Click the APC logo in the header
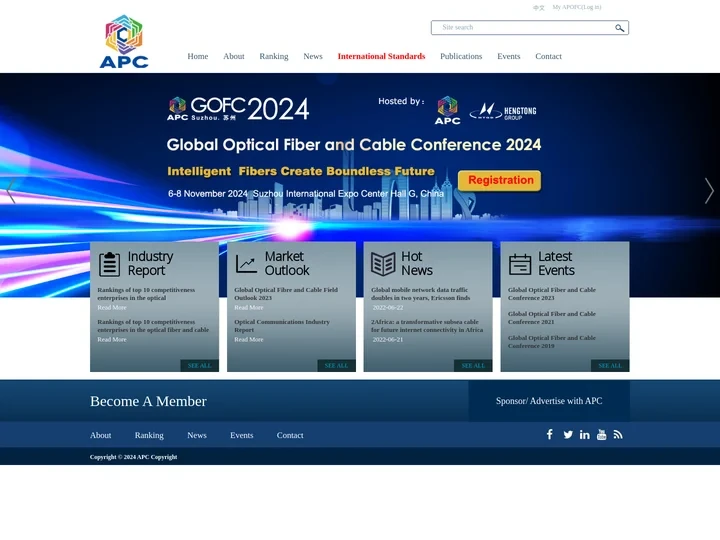This screenshot has height=540, width=720. (124, 41)
